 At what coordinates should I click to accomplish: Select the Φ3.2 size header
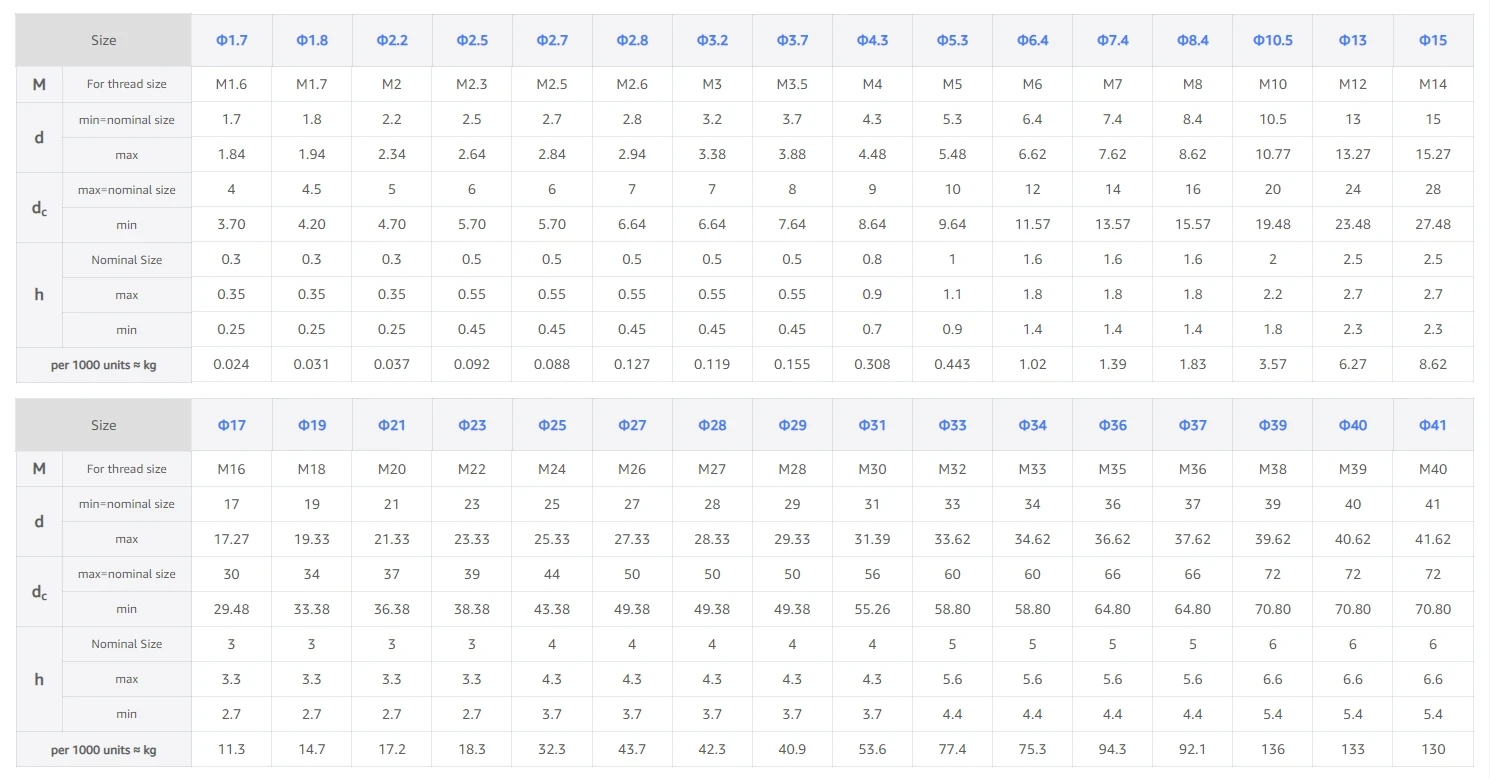(x=712, y=40)
